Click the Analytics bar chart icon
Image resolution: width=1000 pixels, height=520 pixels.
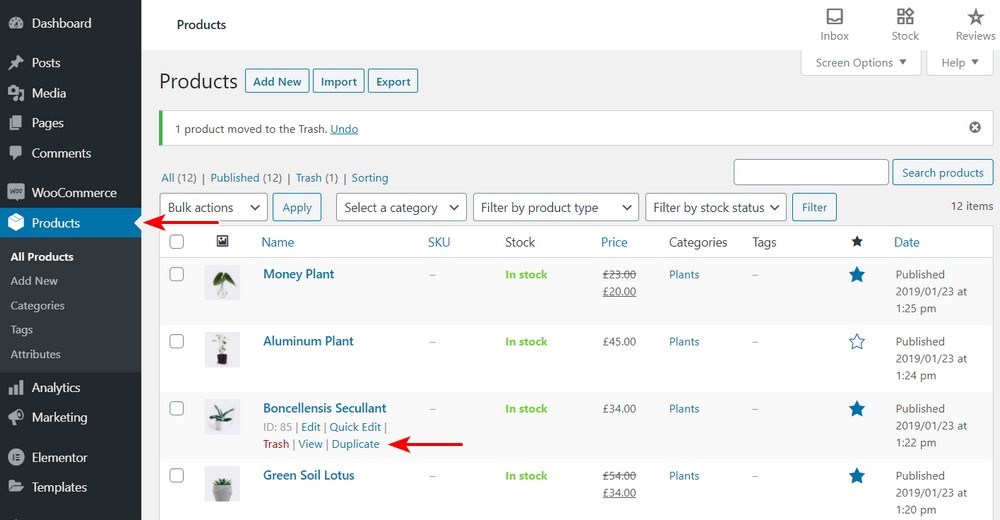click(x=16, y=387)
